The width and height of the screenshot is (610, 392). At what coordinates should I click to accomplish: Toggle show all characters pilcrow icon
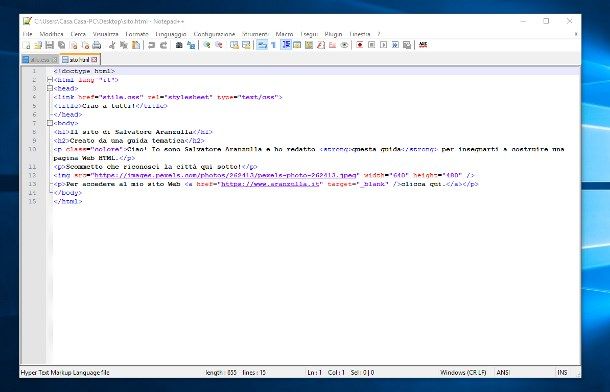(x=273, y=45)
